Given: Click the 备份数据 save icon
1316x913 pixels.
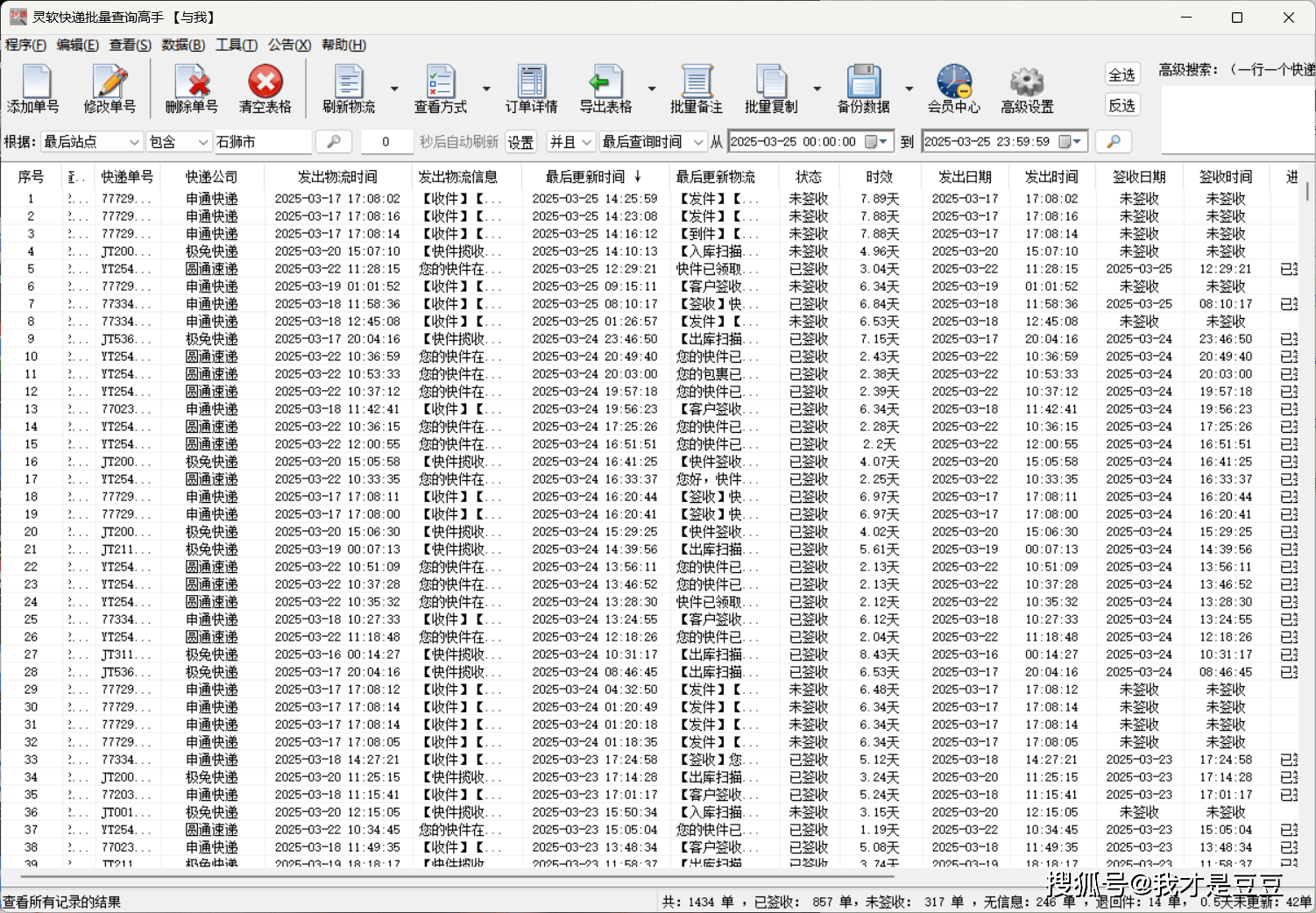Looking at the screenshot, I should pyautogui.click(x=863, y=89).
